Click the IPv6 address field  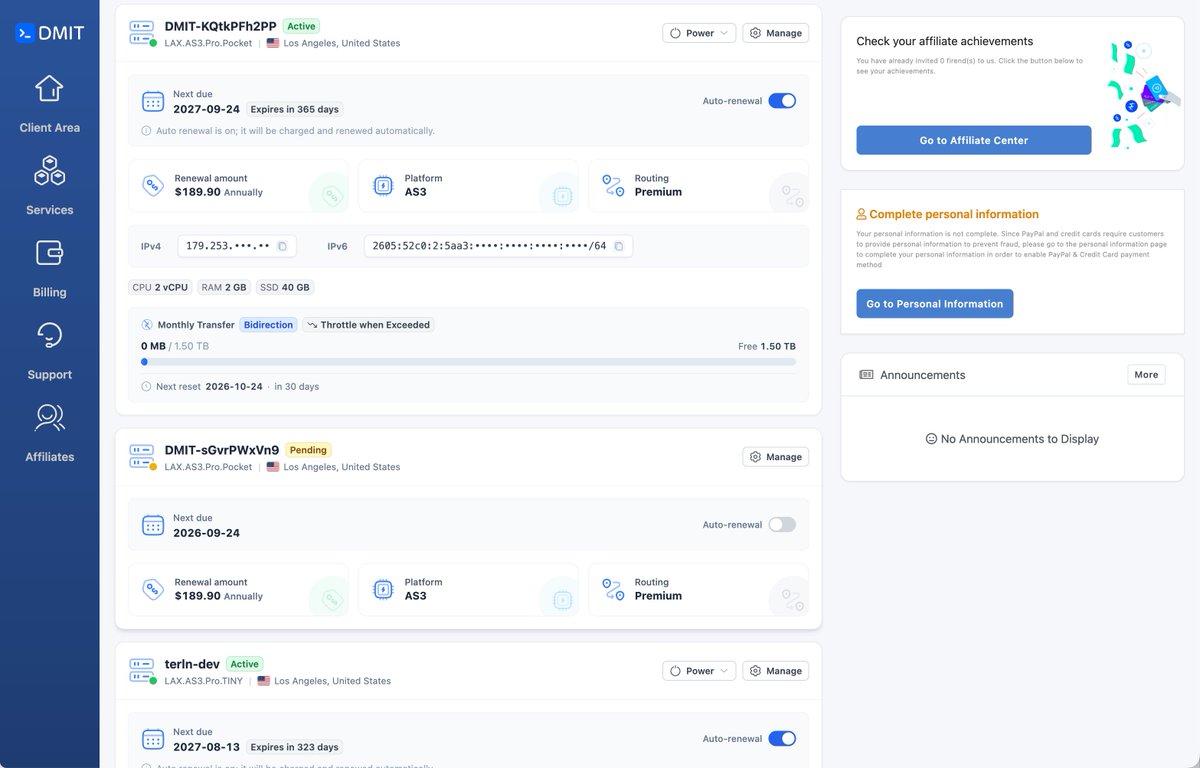pos(498,246)
